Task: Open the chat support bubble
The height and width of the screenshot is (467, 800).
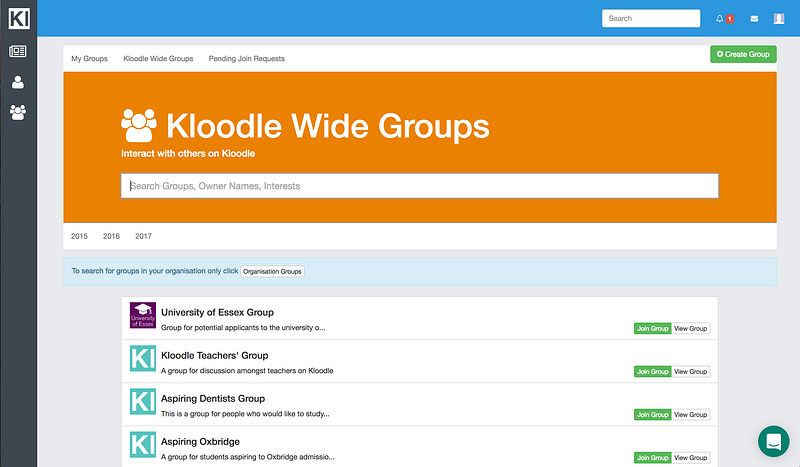Action: (x=773, y=441)
